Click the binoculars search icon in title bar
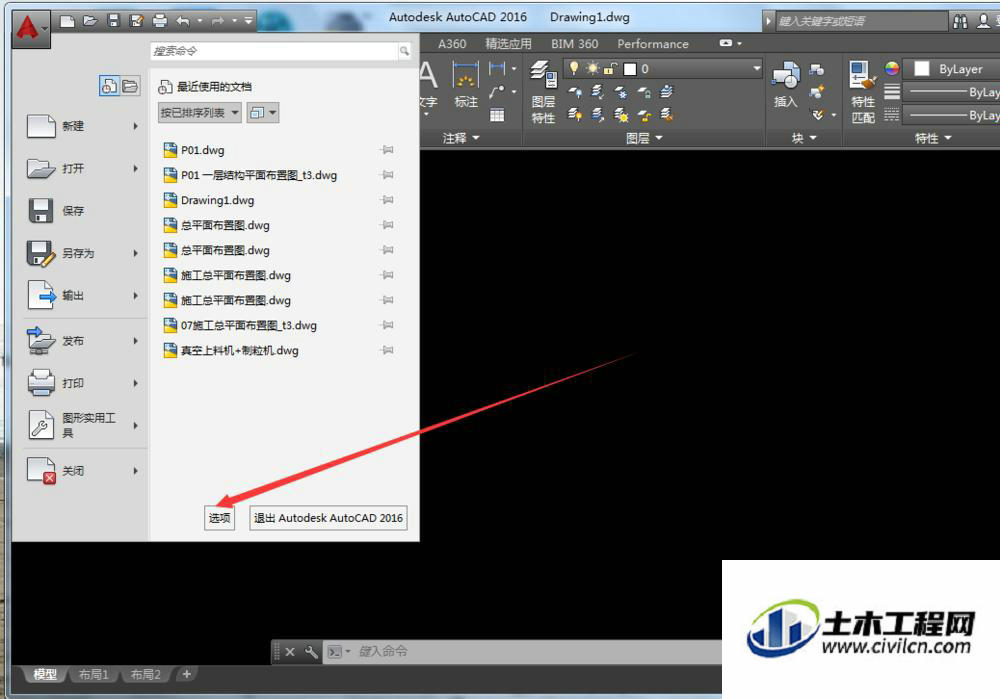Screen dimensions: 1000x699 pyautogui.click(x=960, y=21)
